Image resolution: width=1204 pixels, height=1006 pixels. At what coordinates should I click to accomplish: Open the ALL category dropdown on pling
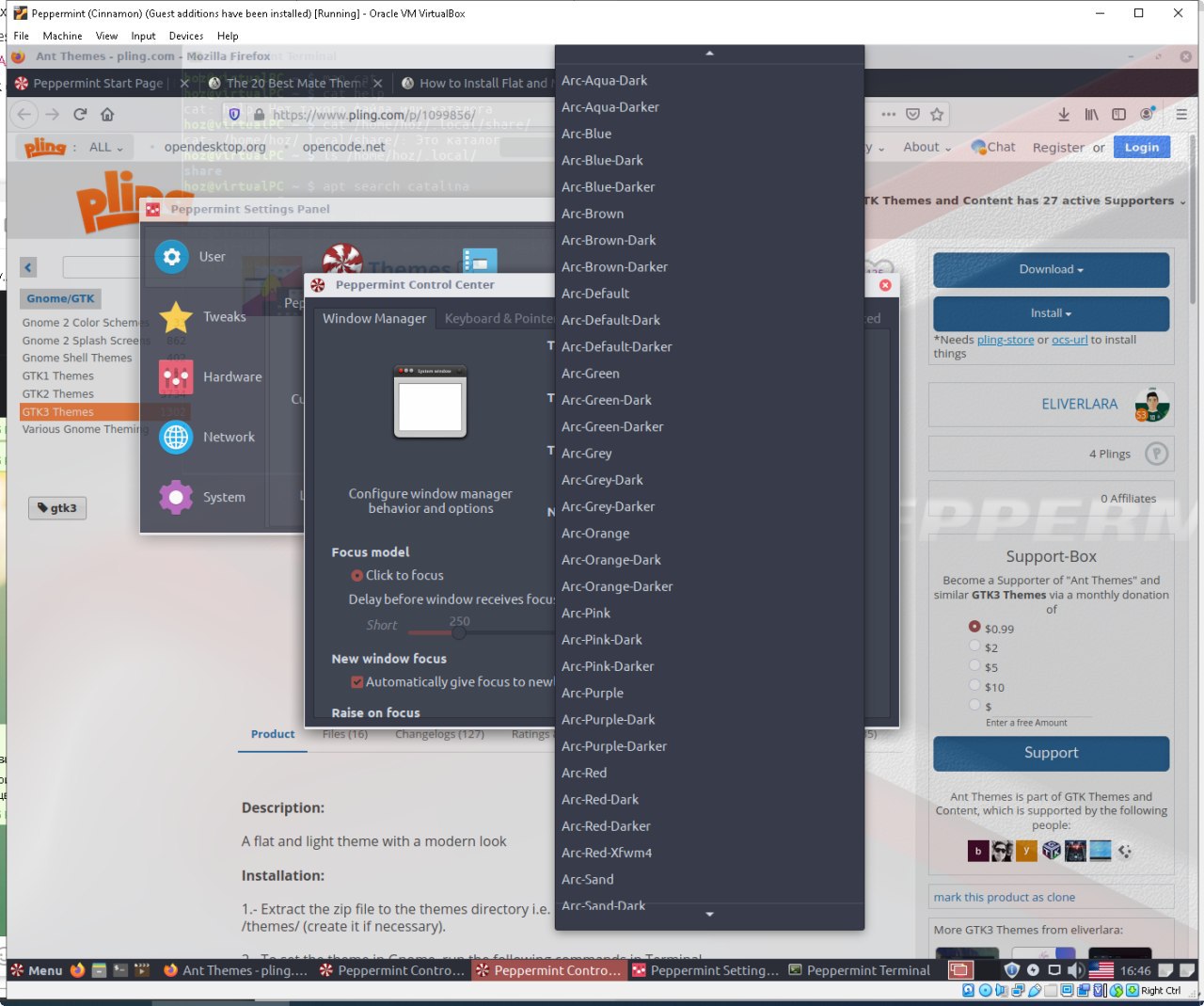coord(106,147)
